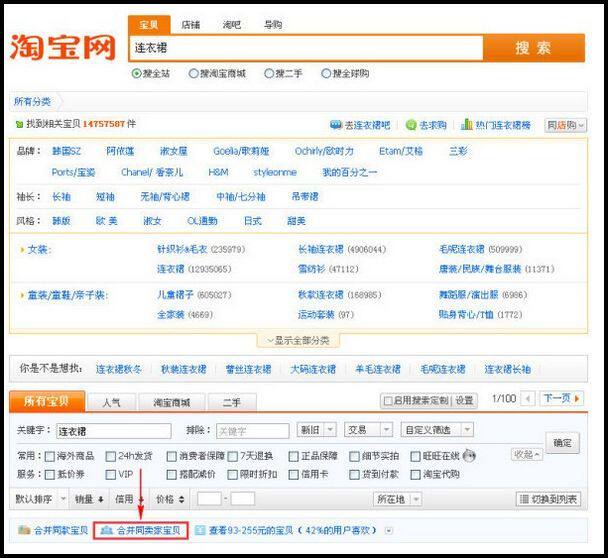This screenshot has width=608, height=558.
Task: Select the 人气 results tab
Action: point(112,403)
